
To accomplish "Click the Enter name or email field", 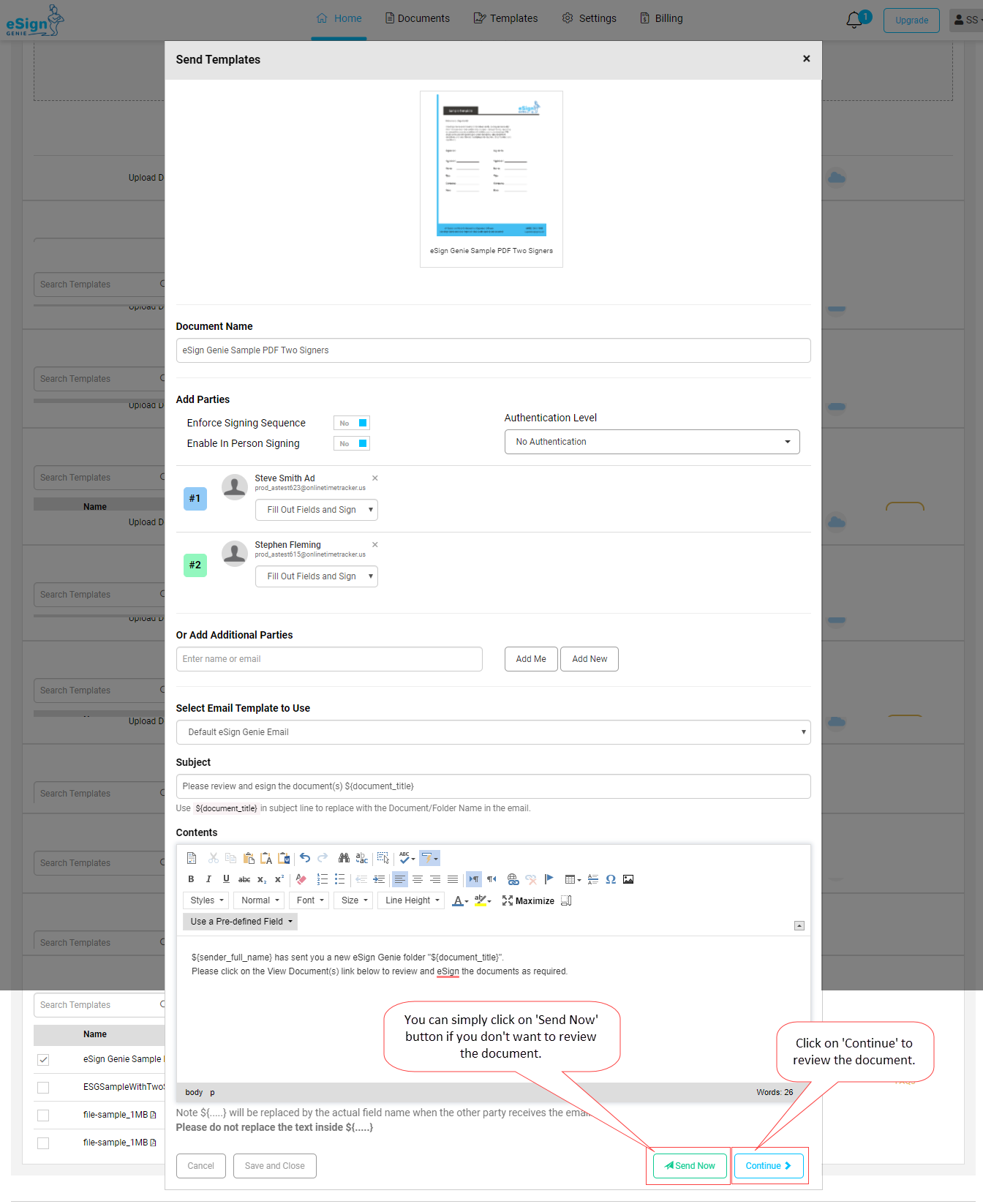I will (329, 659).
